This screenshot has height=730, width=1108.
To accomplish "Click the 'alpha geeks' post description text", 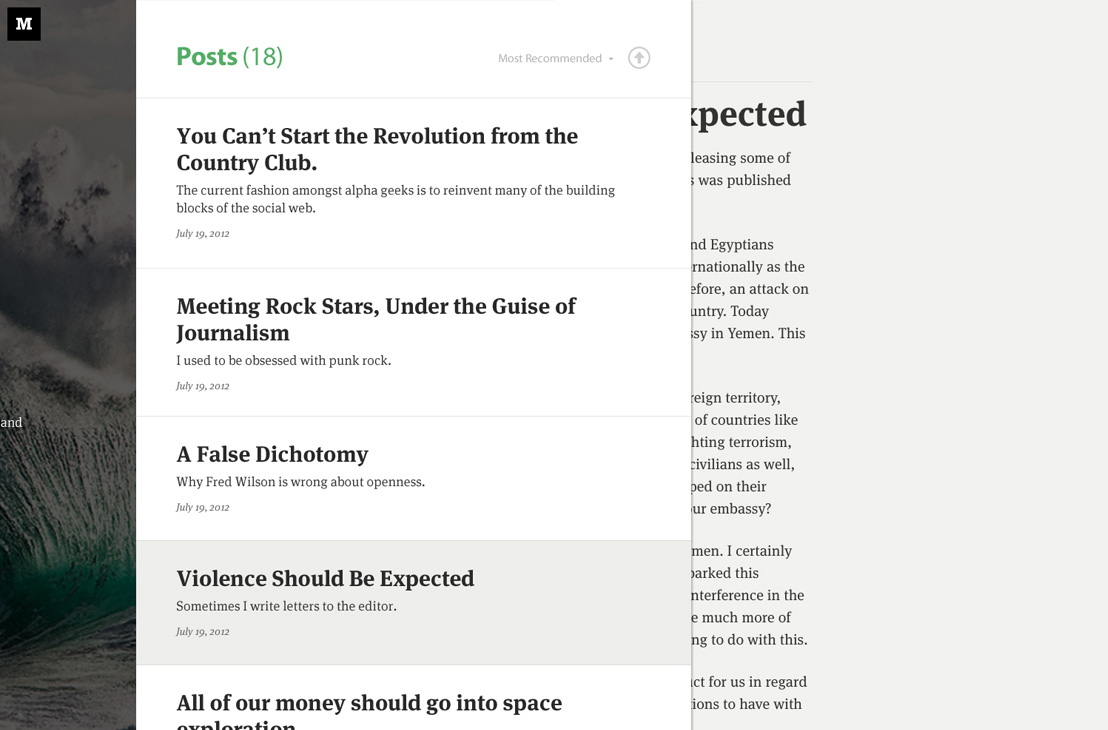I will [396, 199].
